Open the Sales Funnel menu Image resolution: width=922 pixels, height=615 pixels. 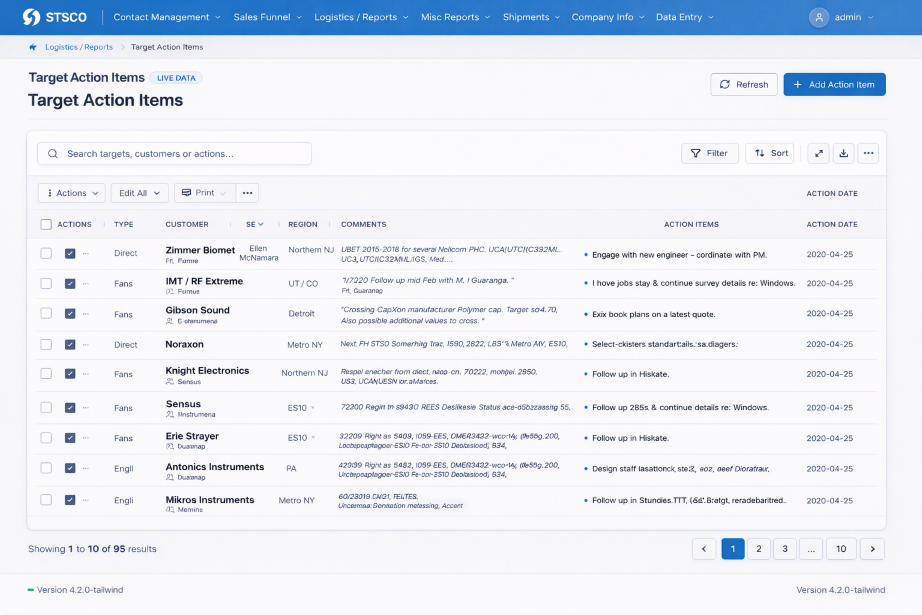click(x=268, y=17)
